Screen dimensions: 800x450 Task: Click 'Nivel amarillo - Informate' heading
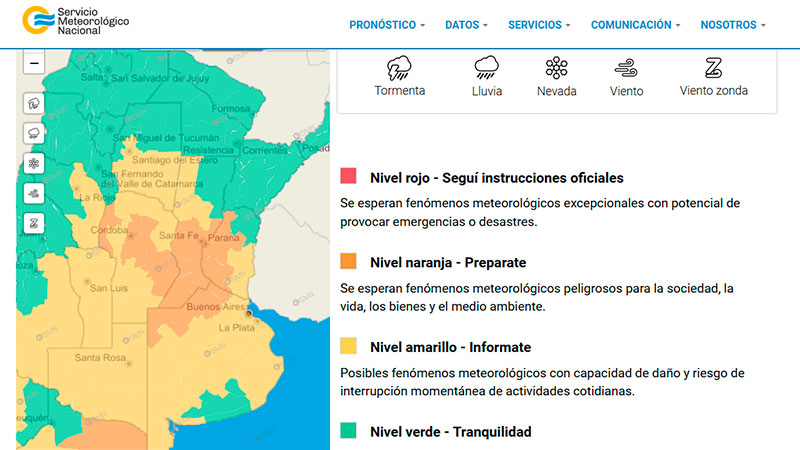451,347
